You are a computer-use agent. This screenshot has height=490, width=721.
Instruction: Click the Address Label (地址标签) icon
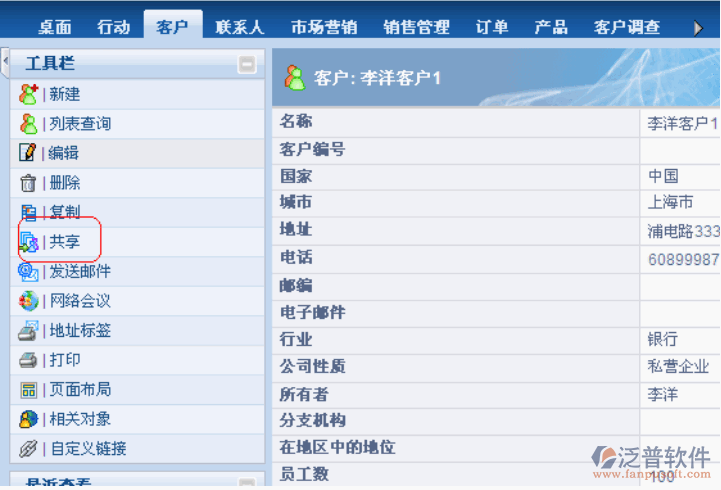[28, 330]
